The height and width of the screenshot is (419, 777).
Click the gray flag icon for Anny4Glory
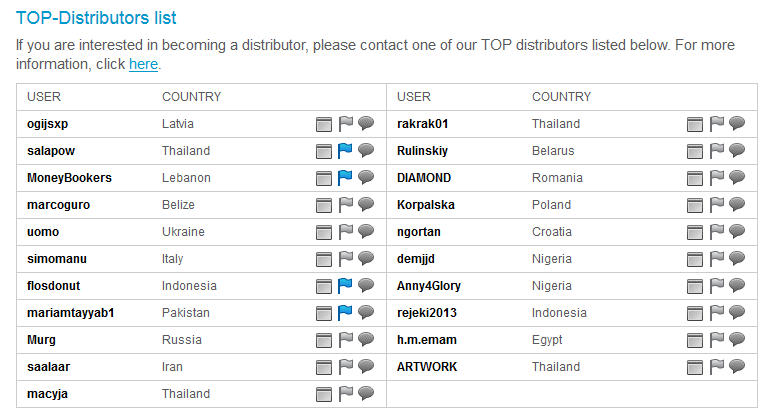pos(716,286)
